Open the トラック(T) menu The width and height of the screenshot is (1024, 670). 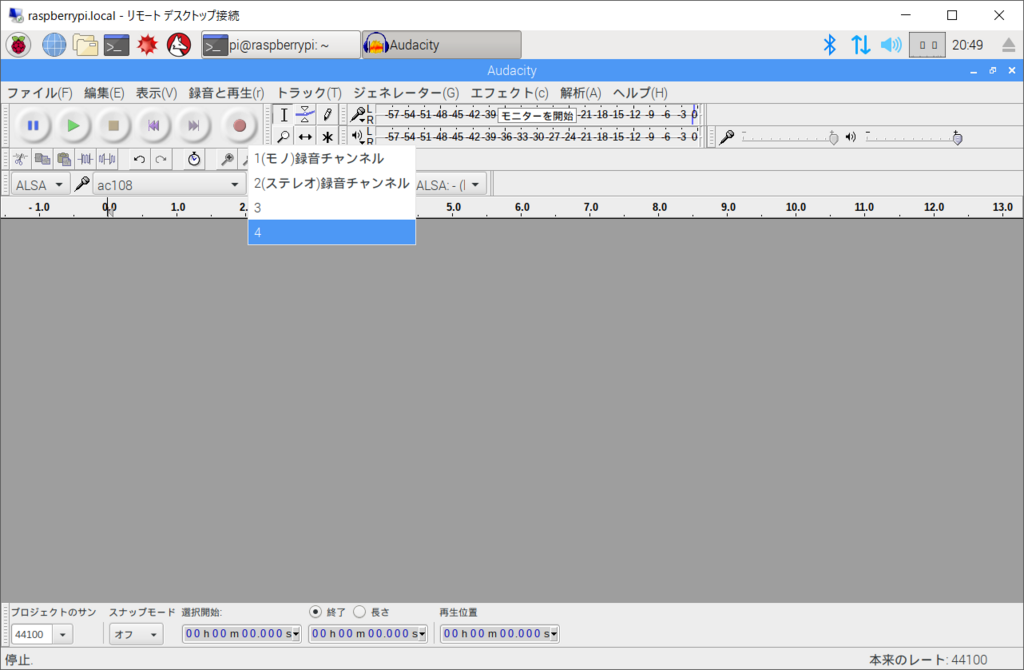(x=309, y=93)
